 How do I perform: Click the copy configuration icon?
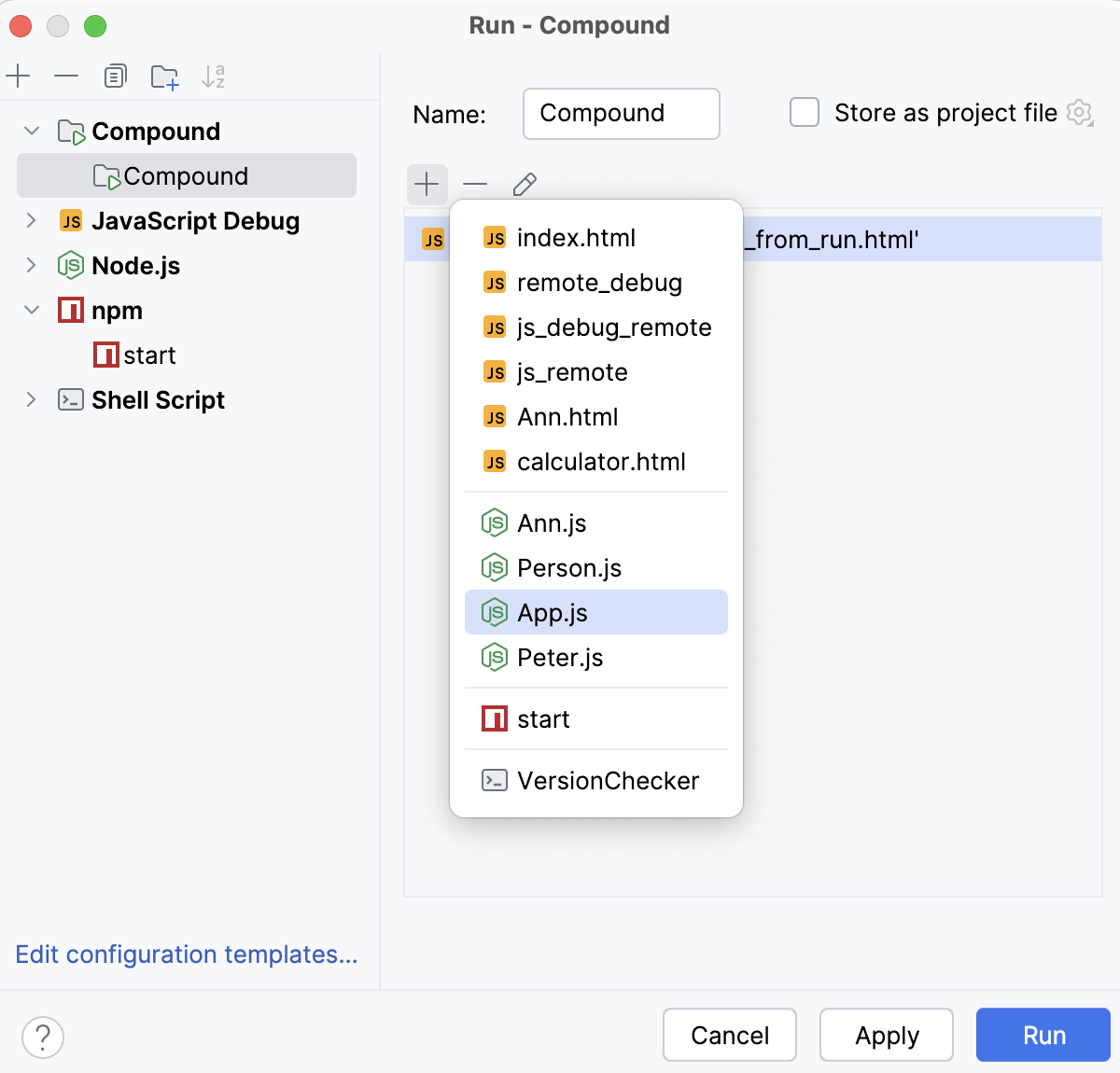pos(115,76)
